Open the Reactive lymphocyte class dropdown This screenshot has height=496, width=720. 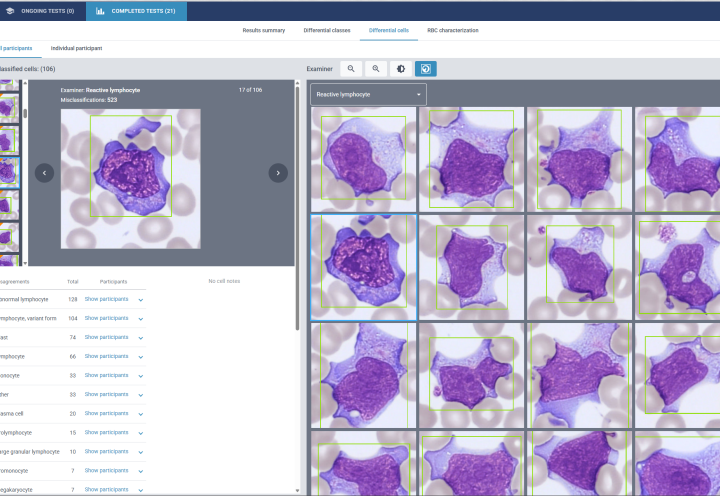coord(368,94)
